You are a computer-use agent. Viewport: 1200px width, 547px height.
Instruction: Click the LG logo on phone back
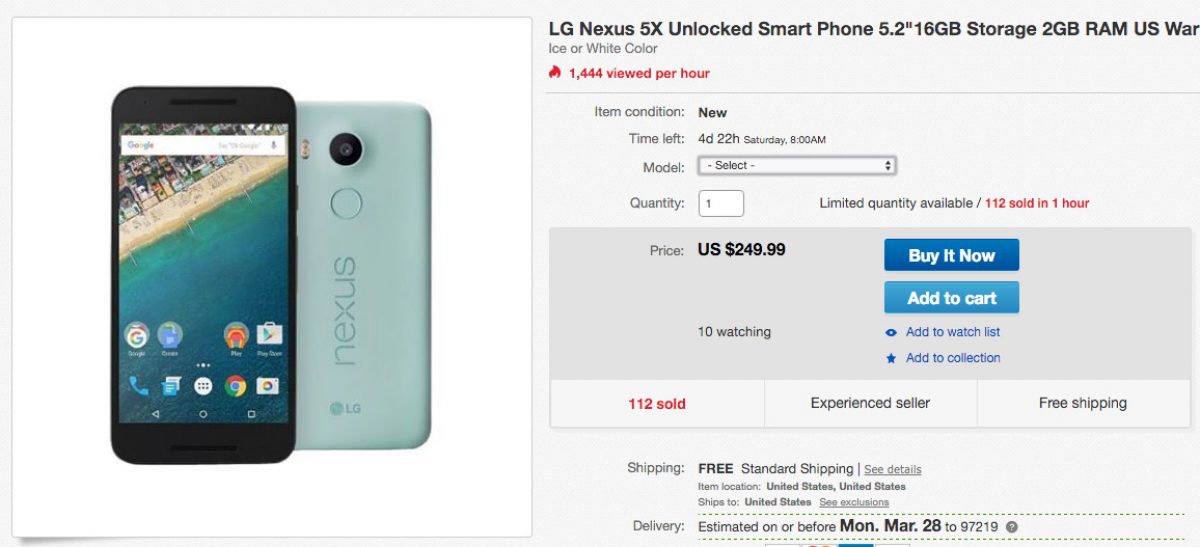click(x=345, y=406)
